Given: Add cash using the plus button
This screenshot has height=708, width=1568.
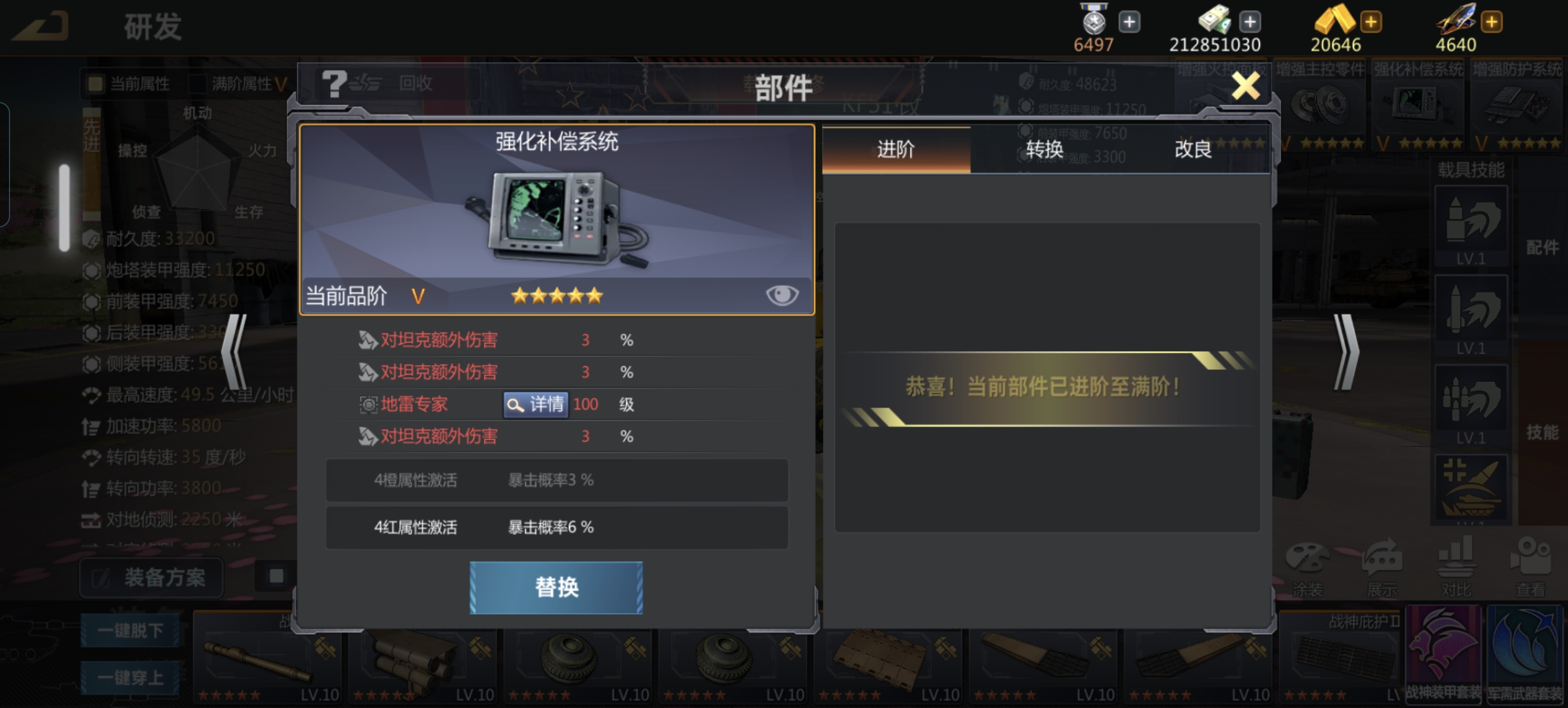Looking at the screenshot, I should [x=1250, y=22].
